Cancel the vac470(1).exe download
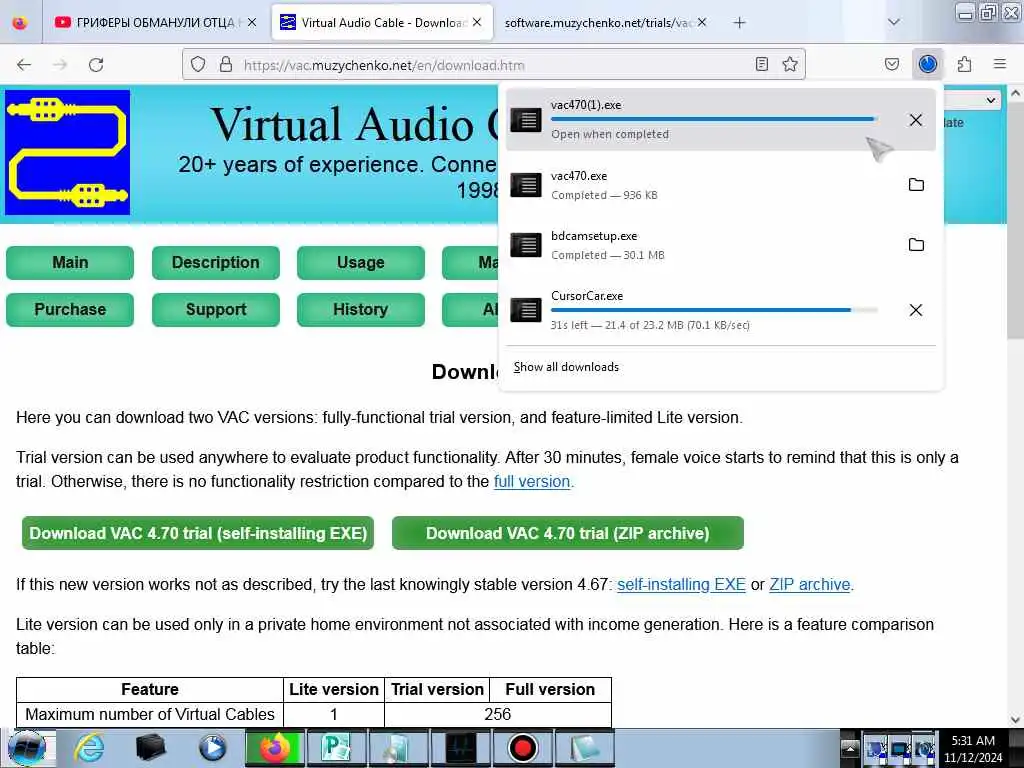This screenshot has height=768, width=1024. 916,120
